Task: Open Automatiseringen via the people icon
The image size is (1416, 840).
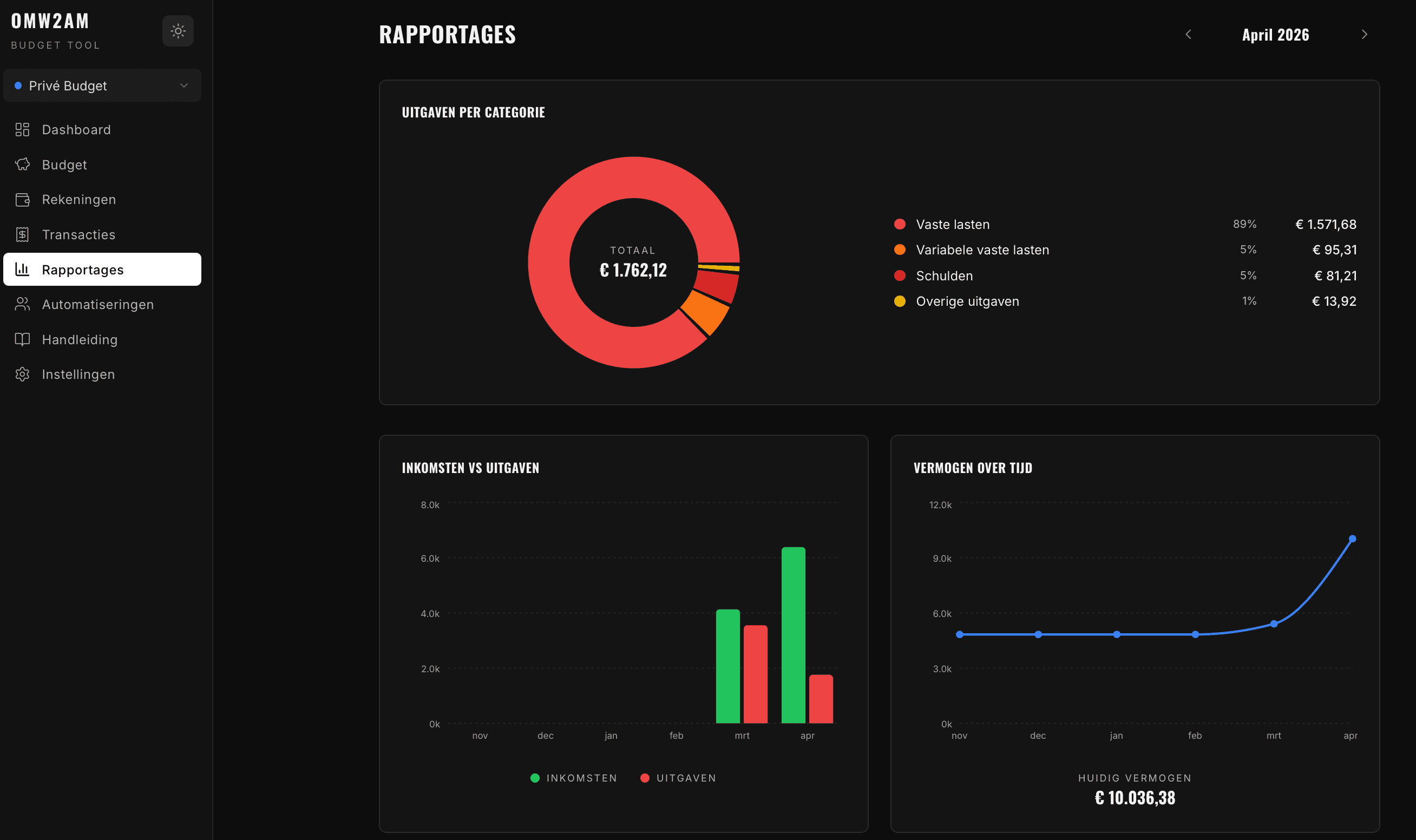Action: click(x=23, y=304)
